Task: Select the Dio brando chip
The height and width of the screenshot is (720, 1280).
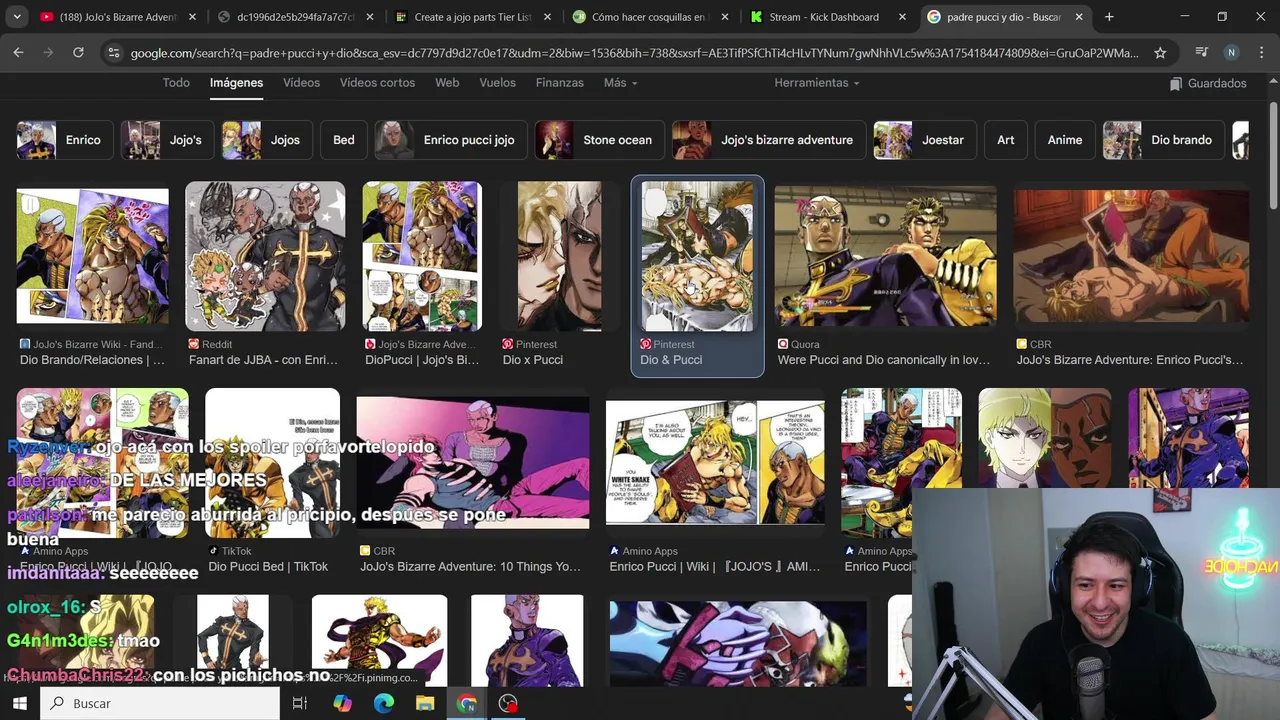Action: pos(1162,140)
